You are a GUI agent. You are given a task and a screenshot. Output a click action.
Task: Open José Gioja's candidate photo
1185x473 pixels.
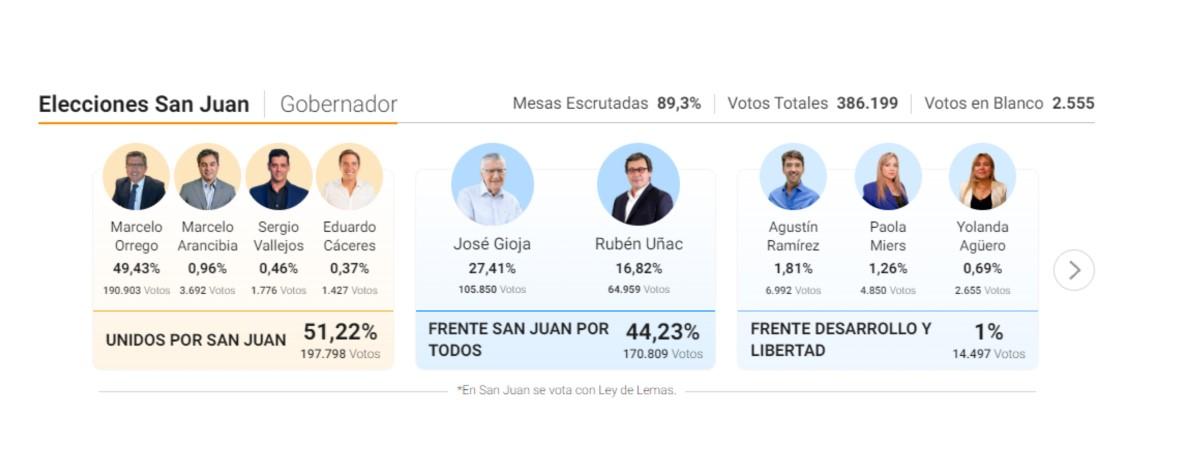tap(492, 184)
